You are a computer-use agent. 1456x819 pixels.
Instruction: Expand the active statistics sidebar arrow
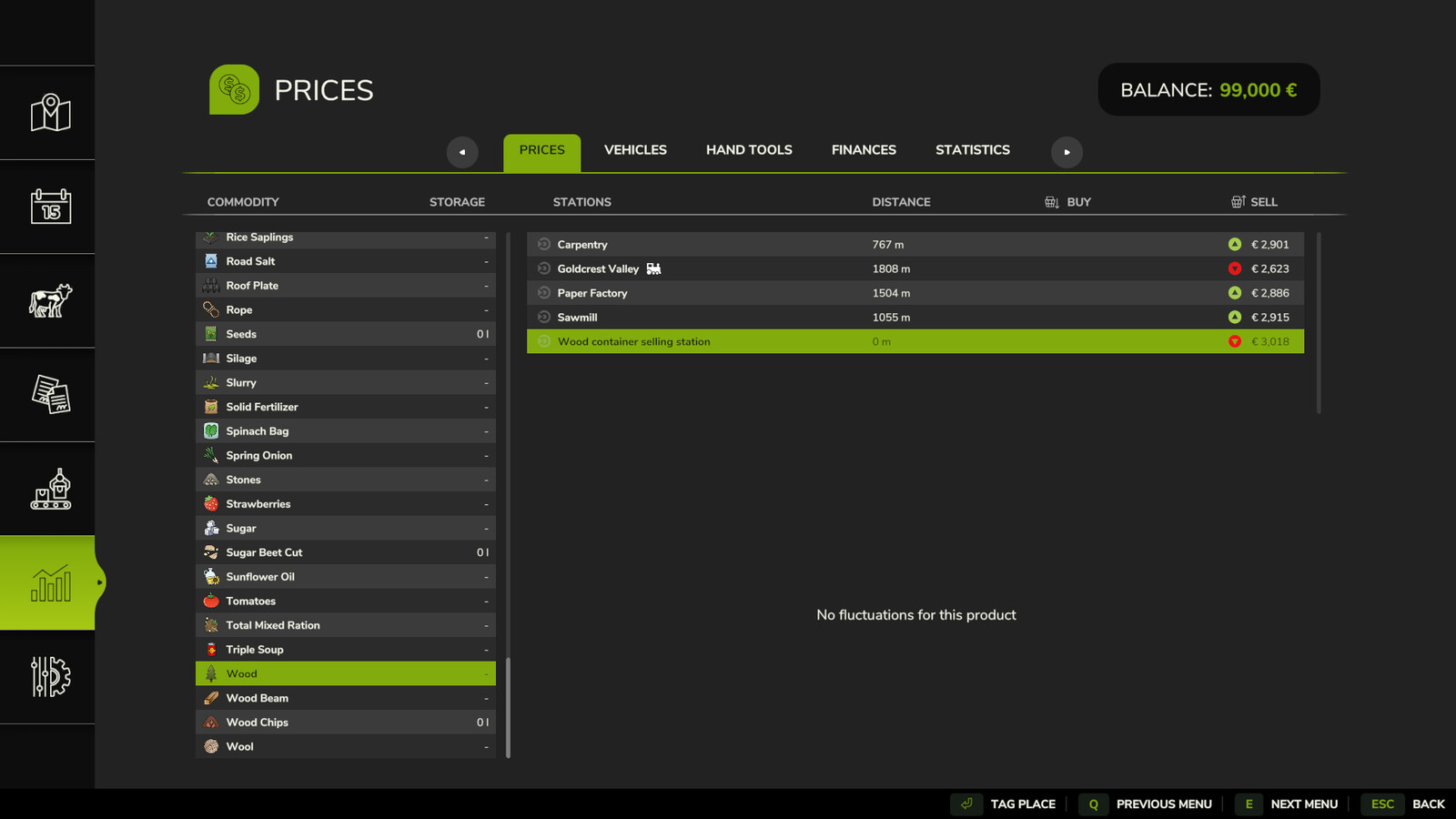[x=99, y=582]
